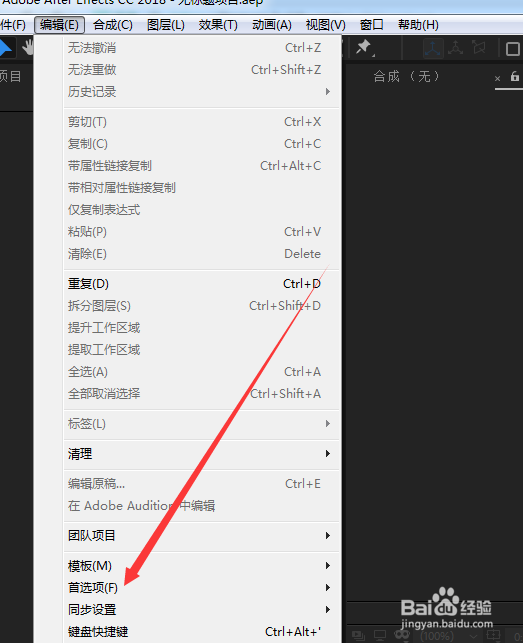Open the 合成(C) menu
This screenshot has height=643, width=523.
[113, 25]
